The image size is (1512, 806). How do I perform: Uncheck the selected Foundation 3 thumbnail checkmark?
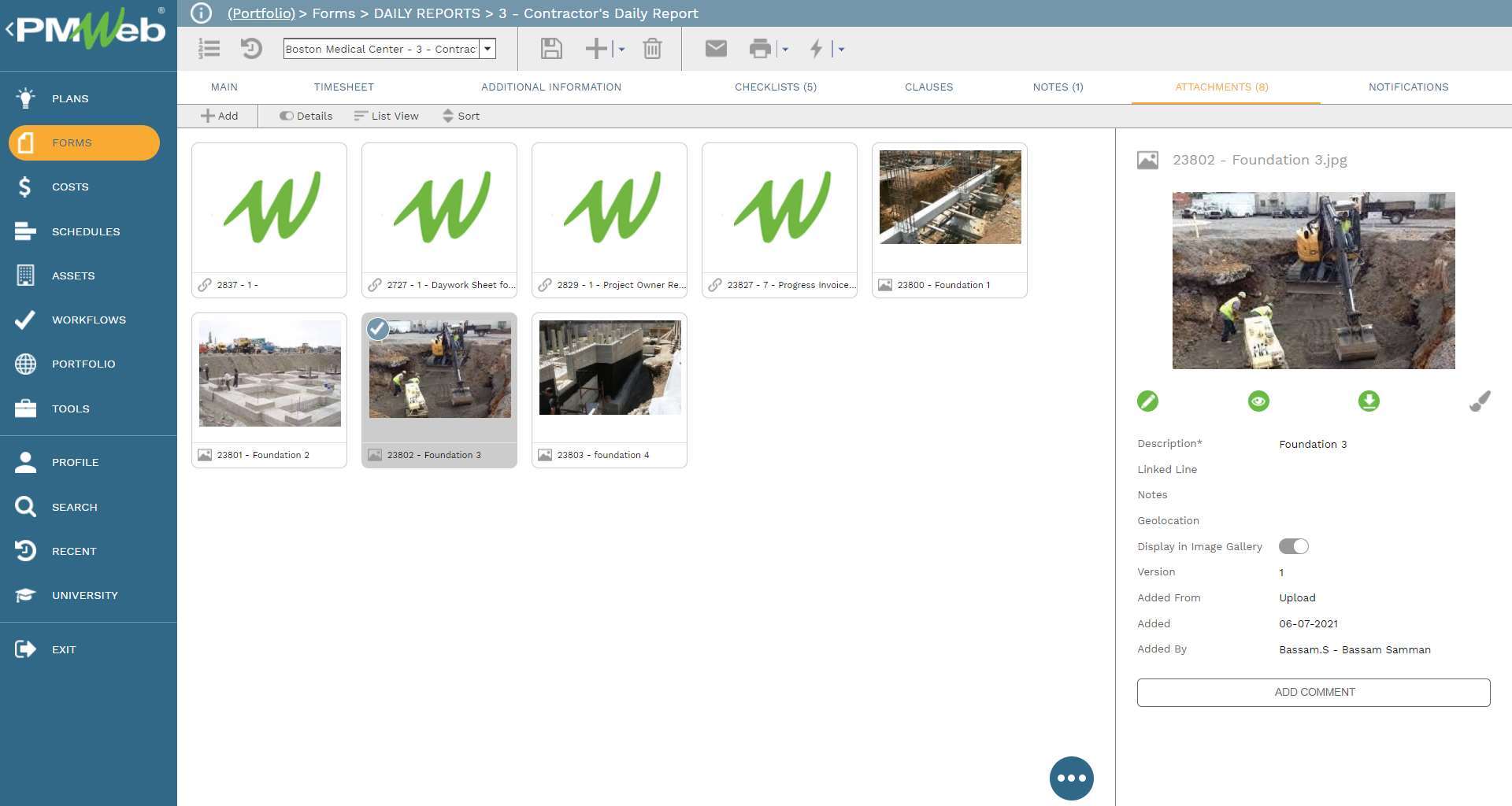point(378,329)
